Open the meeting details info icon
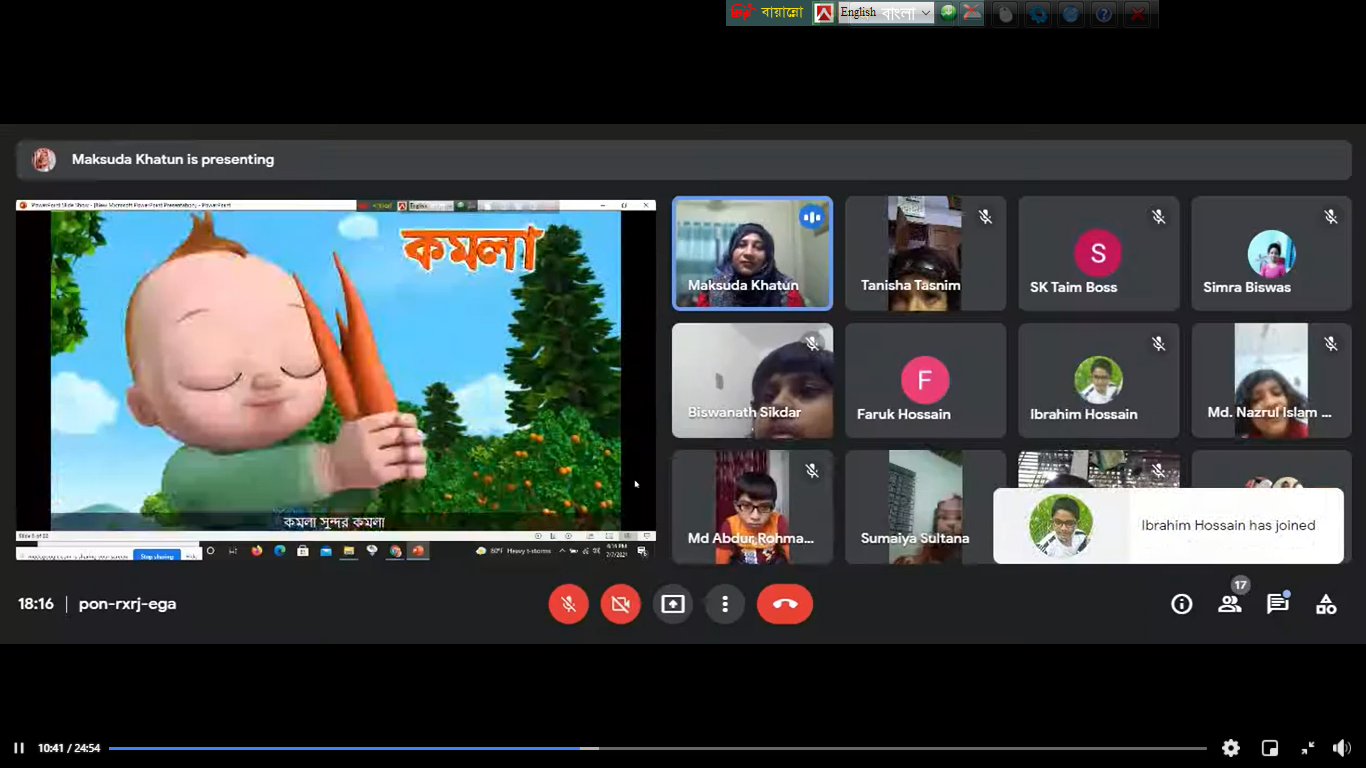This screenshot has width=1366, height=768. pos(1182,604)
